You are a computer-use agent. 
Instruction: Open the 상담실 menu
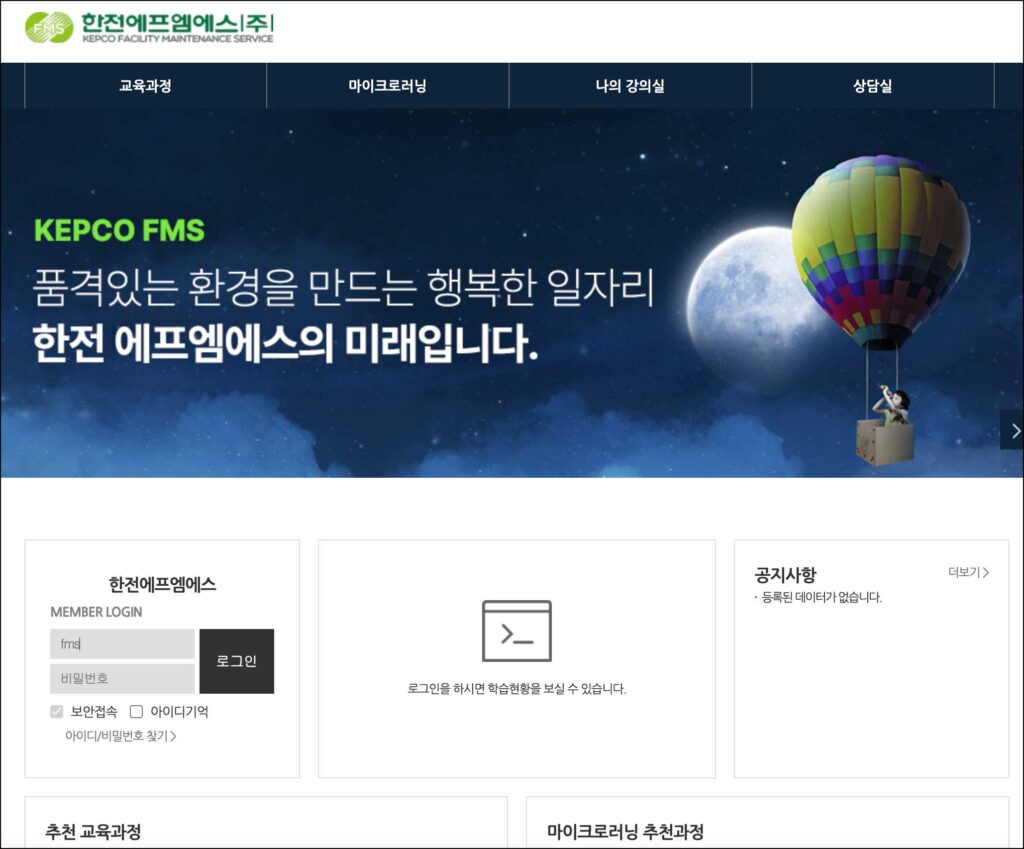pos(872,86)
